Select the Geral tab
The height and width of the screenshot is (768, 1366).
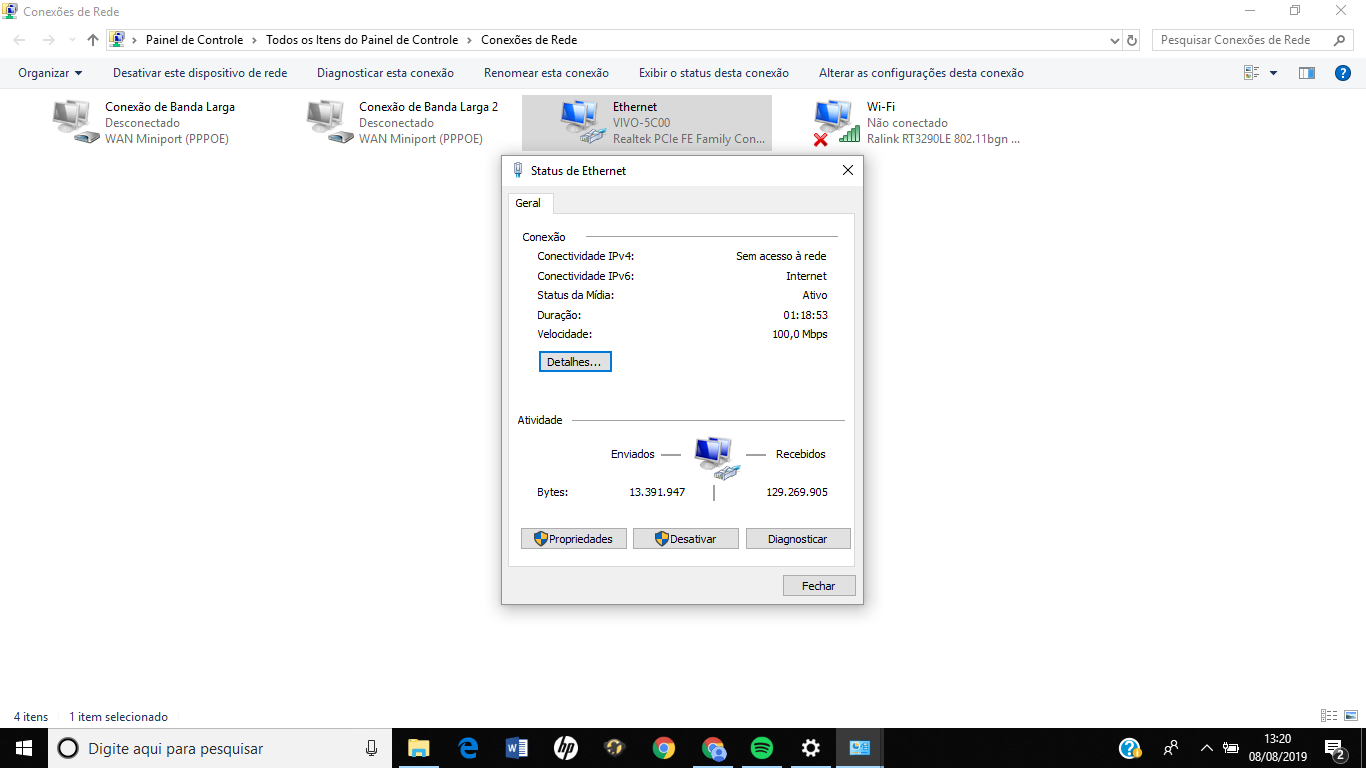[x=528, y=203]
